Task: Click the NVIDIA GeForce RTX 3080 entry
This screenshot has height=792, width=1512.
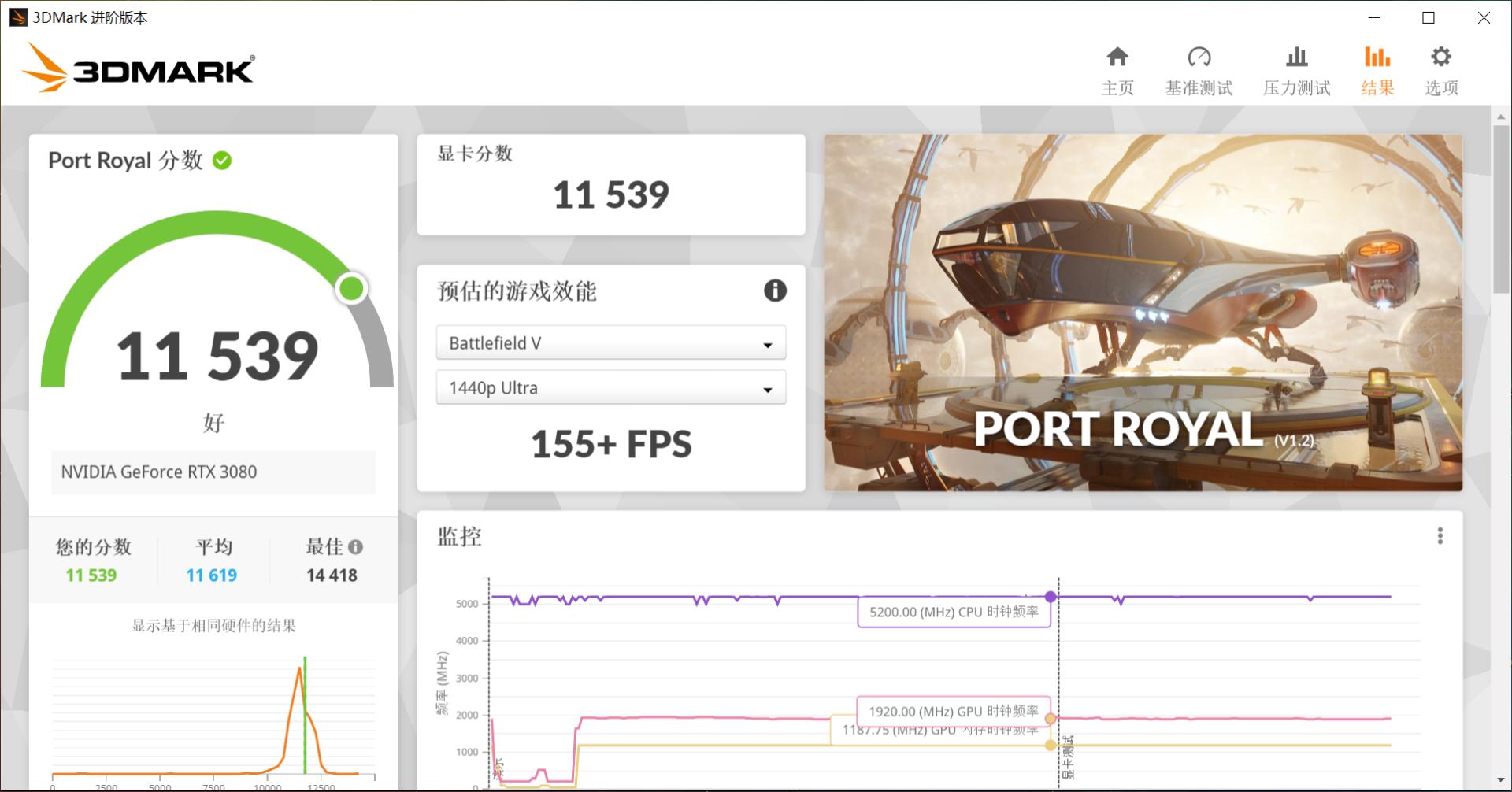Action: click(213, 472)
